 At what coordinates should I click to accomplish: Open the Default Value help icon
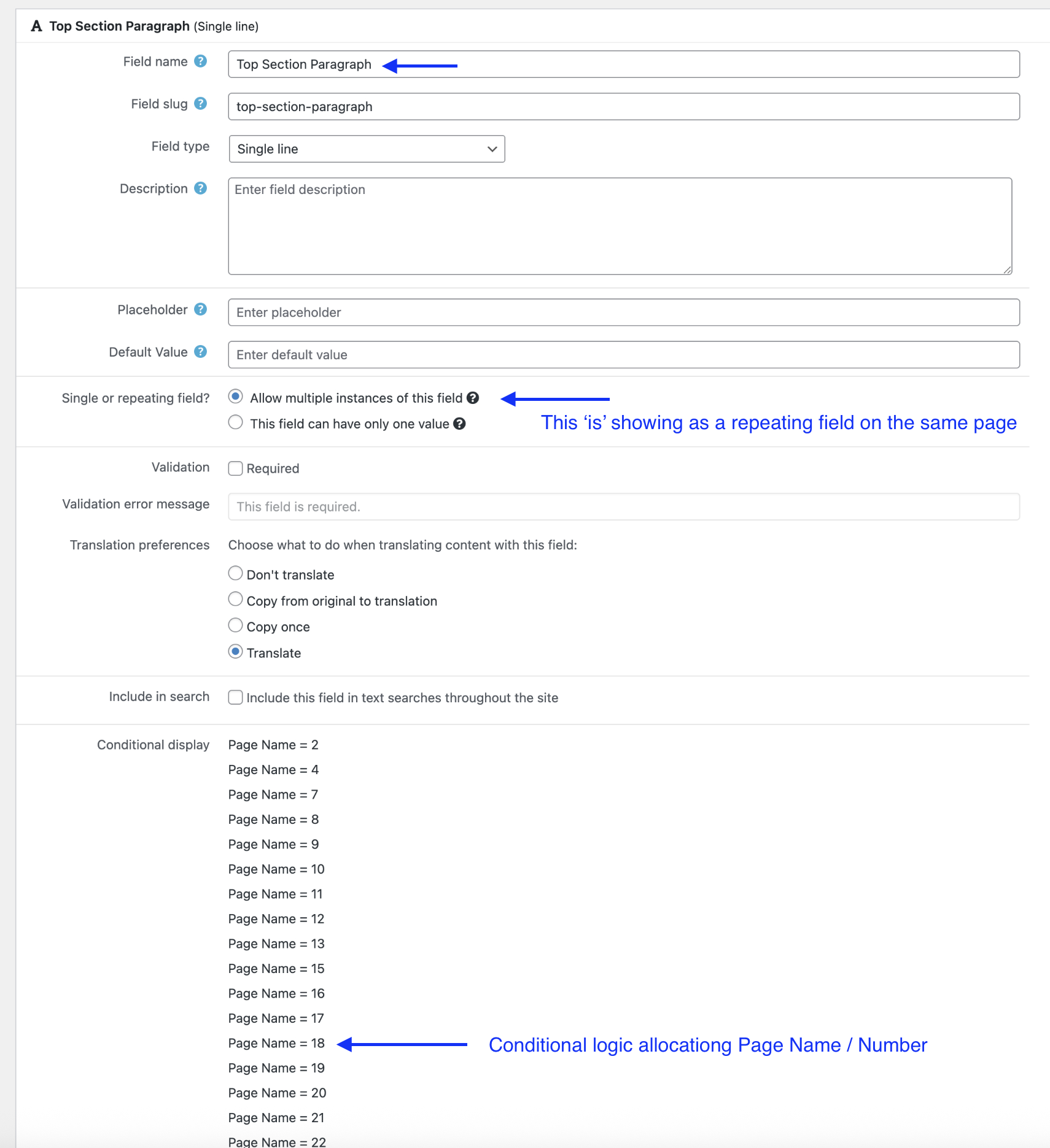click(200, 352)
